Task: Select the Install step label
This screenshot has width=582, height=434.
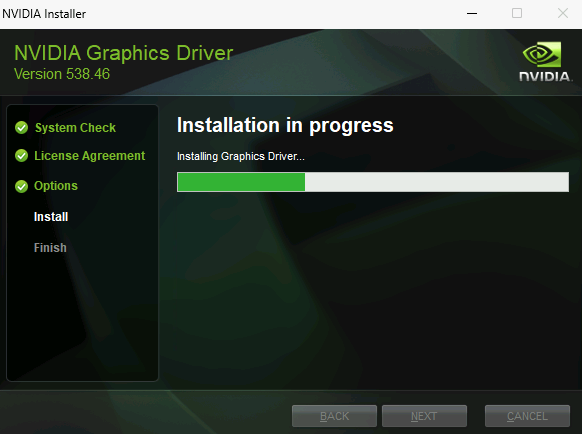Action: [51, 217]
